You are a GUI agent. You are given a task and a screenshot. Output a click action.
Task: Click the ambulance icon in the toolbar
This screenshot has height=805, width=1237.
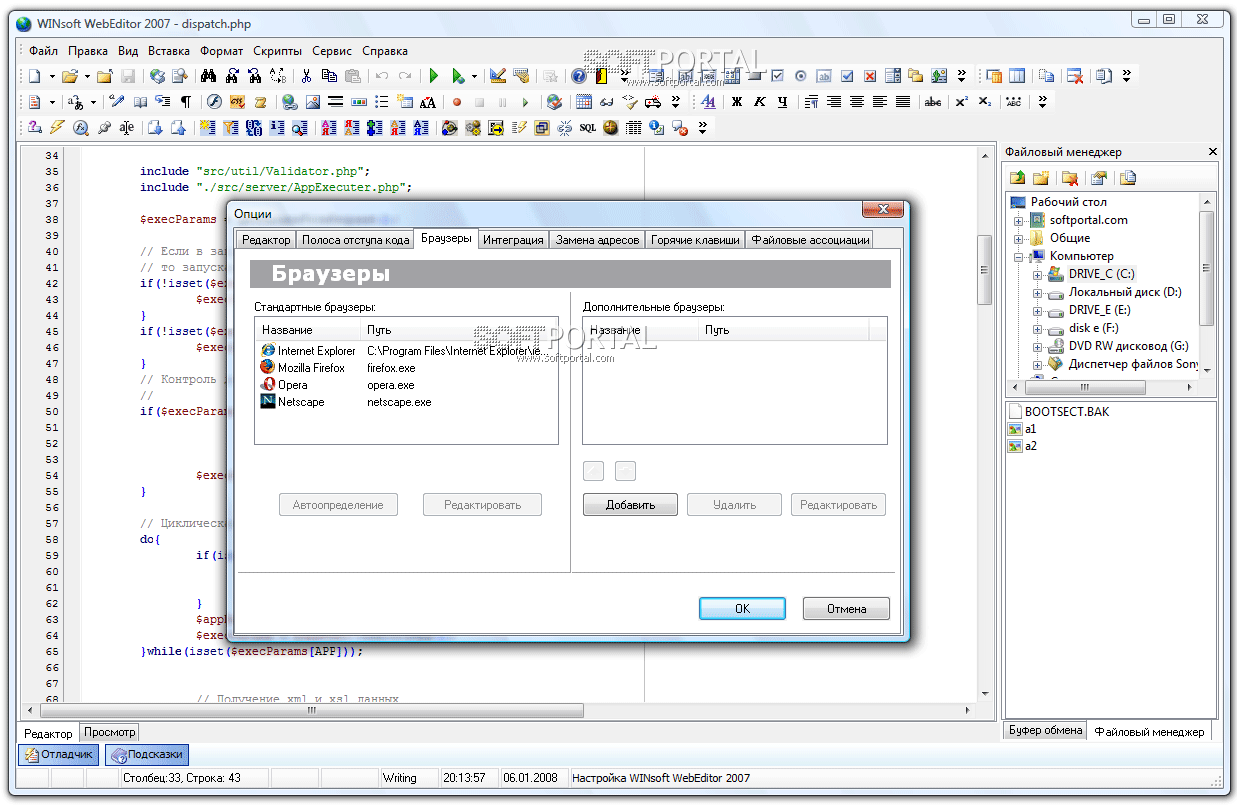point(652,102)
